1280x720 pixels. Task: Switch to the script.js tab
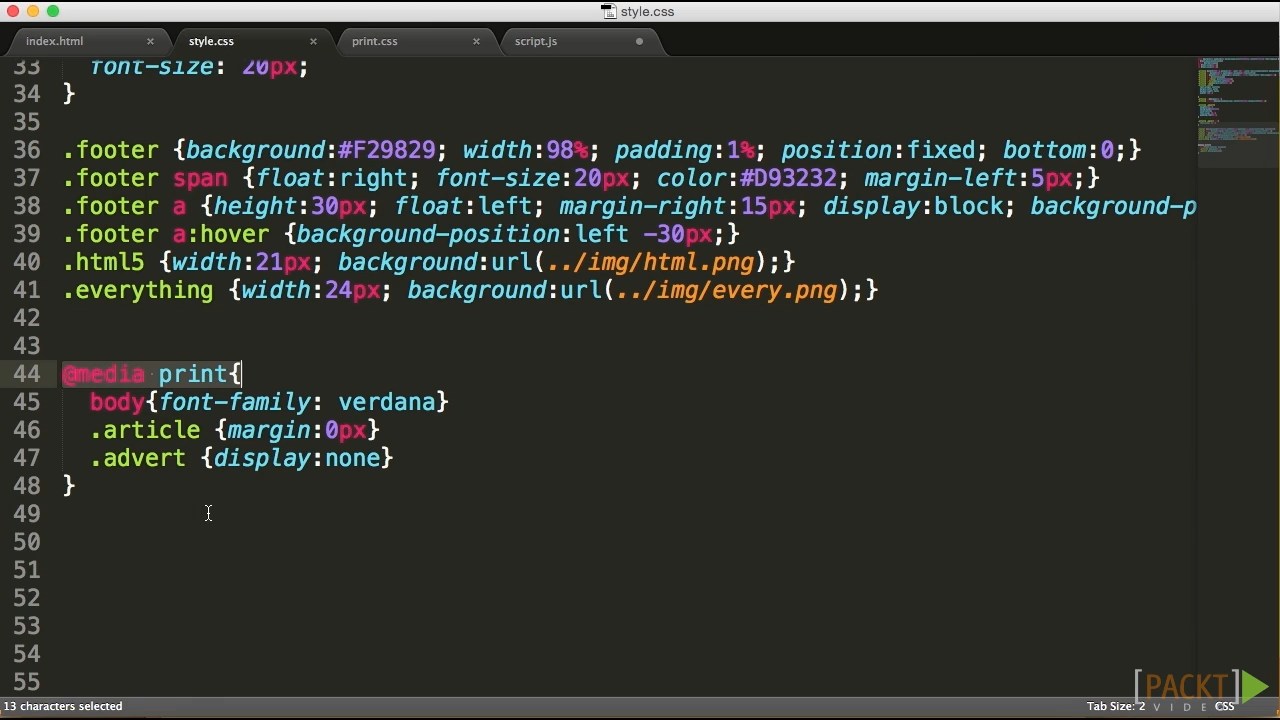click(535, 41)
